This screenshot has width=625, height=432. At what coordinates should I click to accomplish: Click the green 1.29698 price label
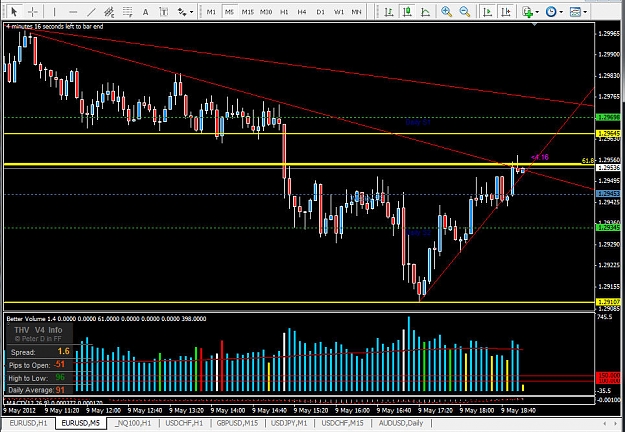(x=609, y=117)
